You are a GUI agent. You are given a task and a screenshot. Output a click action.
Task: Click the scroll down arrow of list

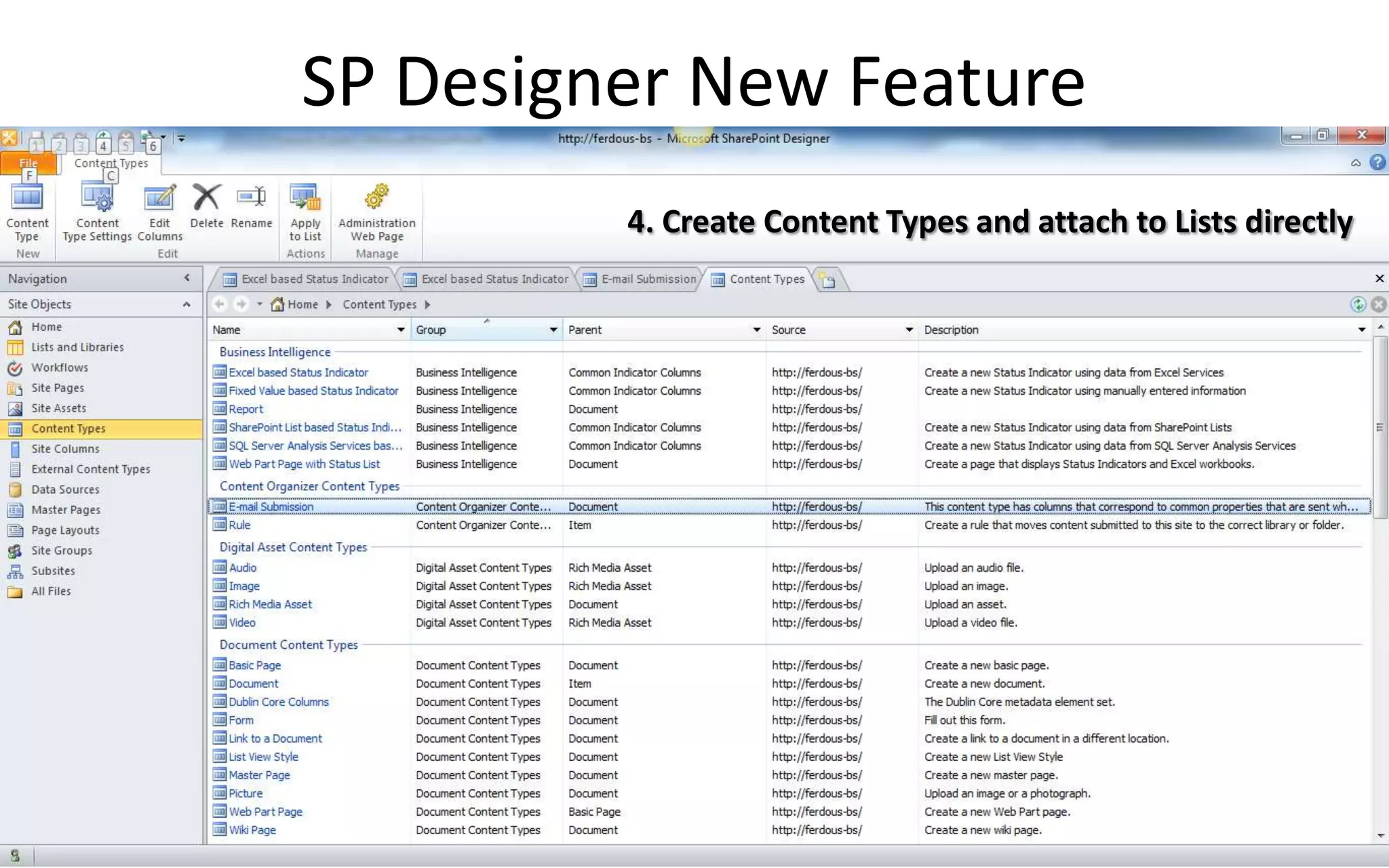pyautogui.click(x=1381, y=836)
